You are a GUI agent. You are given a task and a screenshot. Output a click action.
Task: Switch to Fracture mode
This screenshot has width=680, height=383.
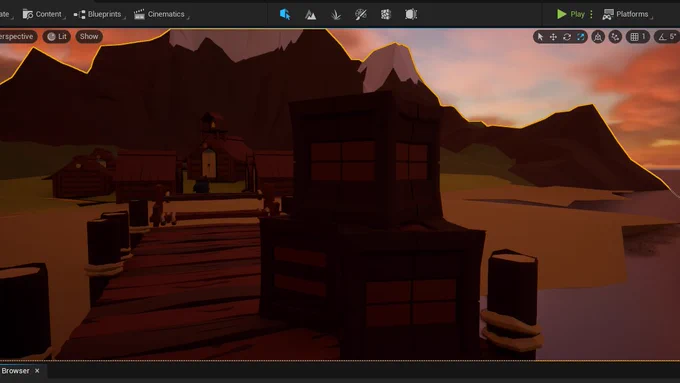pos(386,15)
